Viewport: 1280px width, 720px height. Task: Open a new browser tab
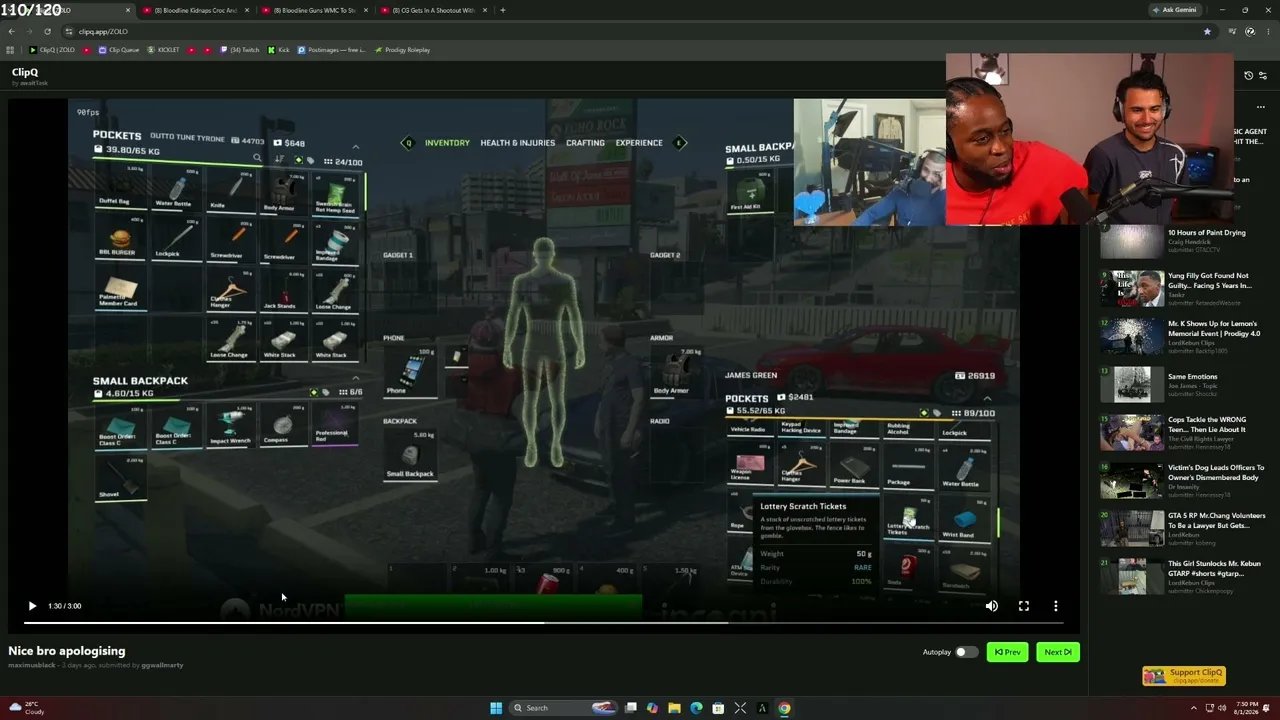click(503, 10)
